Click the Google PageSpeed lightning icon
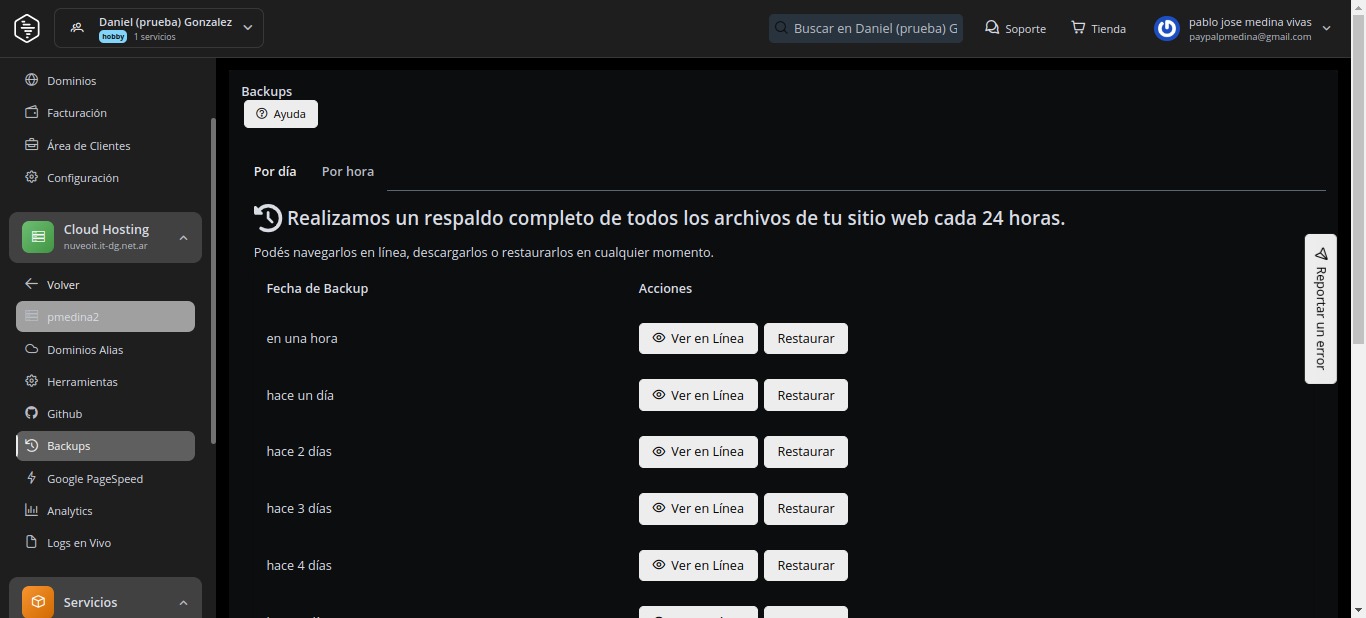This screenshot has height=618, width=1366. coord(31,478)
